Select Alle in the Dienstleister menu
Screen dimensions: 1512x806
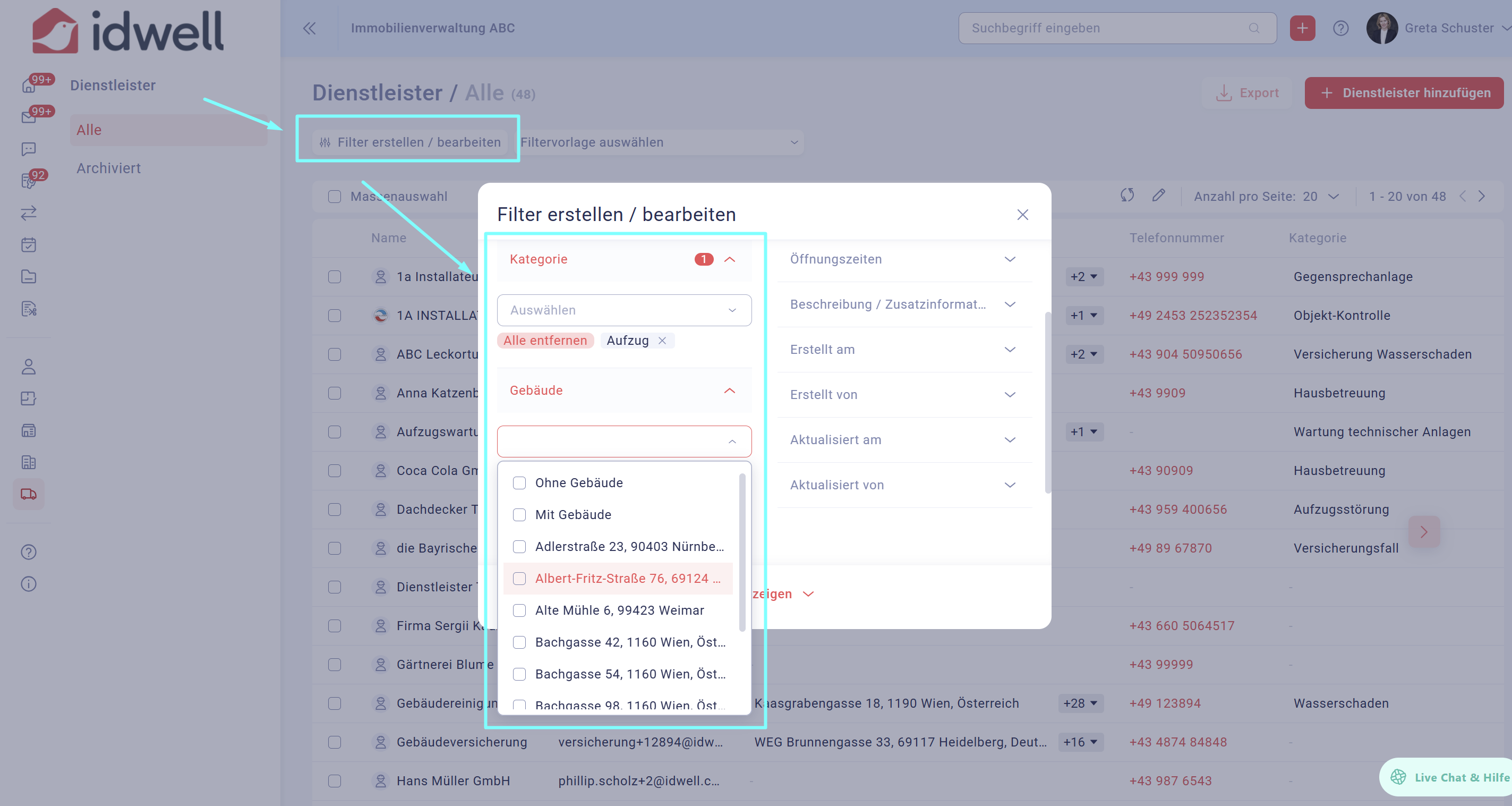89,130
